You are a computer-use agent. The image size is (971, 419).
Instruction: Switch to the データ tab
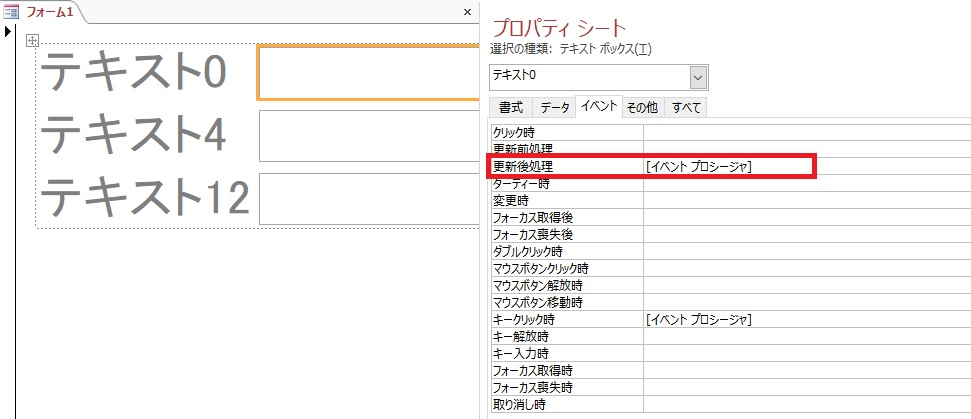[x=555, y=108]
